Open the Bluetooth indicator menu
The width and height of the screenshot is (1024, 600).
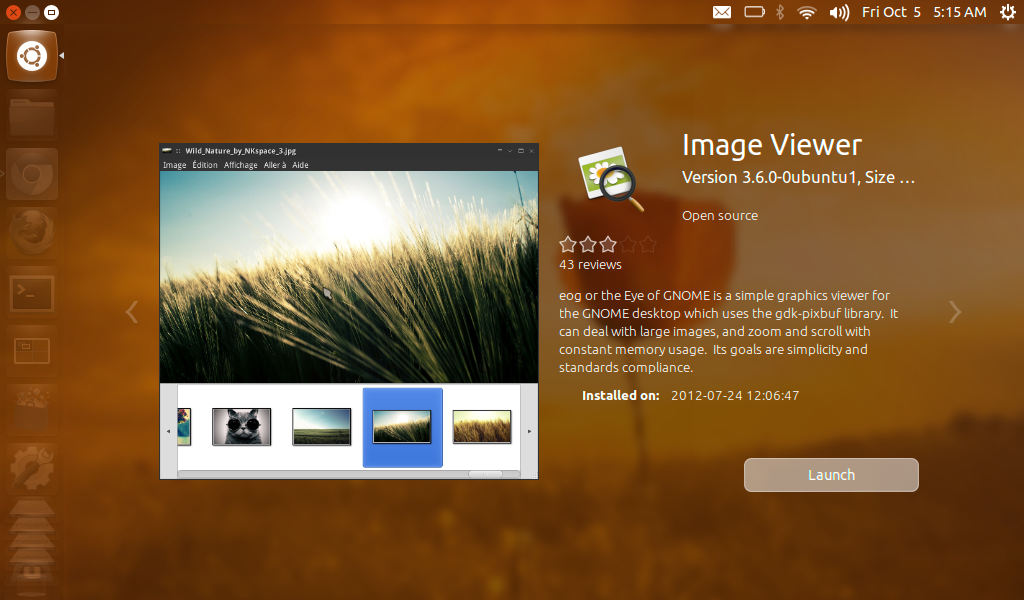pos(780,12)
